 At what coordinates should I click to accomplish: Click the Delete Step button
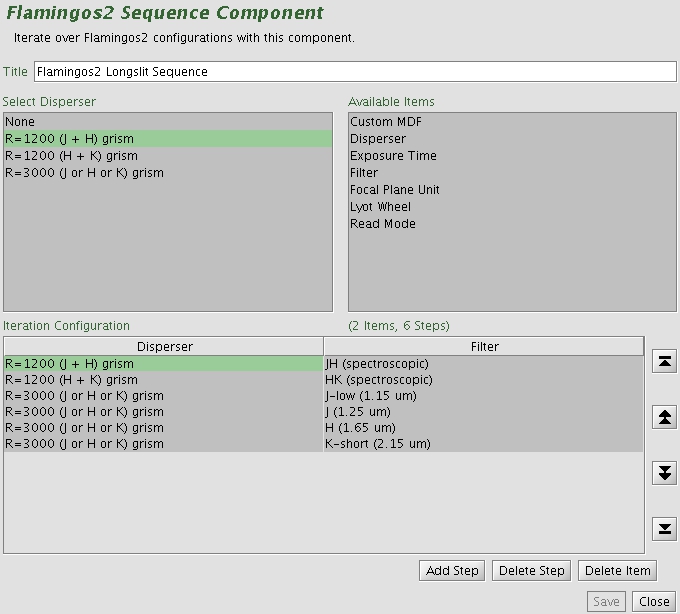tap(531, 570)
